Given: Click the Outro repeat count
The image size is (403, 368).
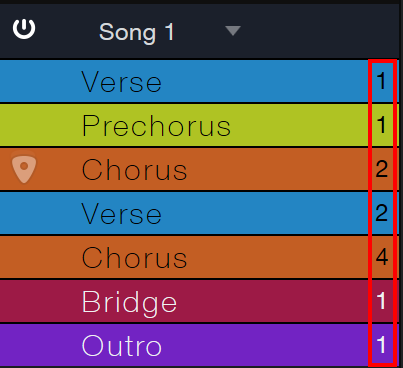Looking at the screenshot, I should [x=381, y=345].
